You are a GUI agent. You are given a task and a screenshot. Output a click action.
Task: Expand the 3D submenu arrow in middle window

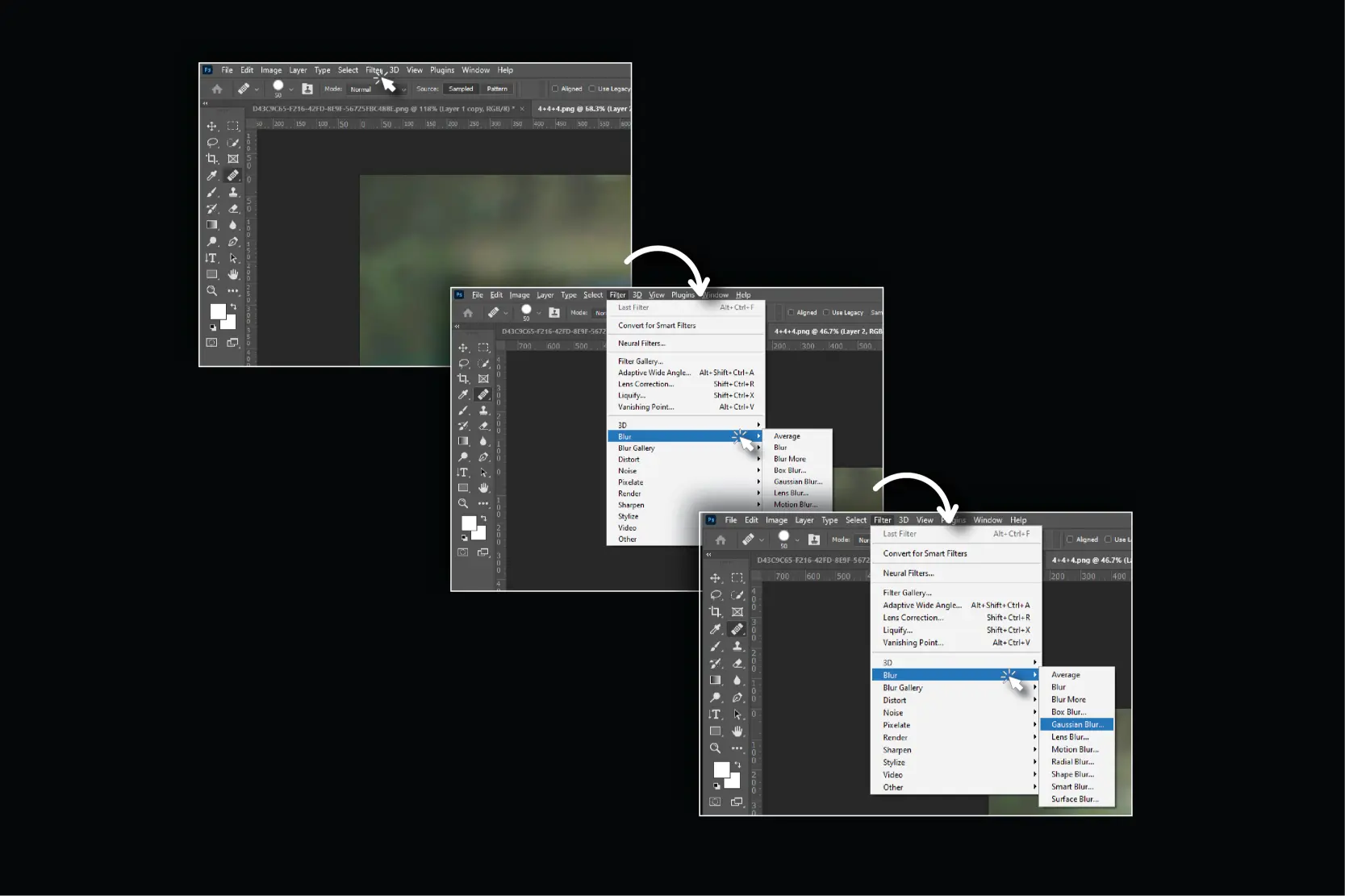(x=758, y=425)
